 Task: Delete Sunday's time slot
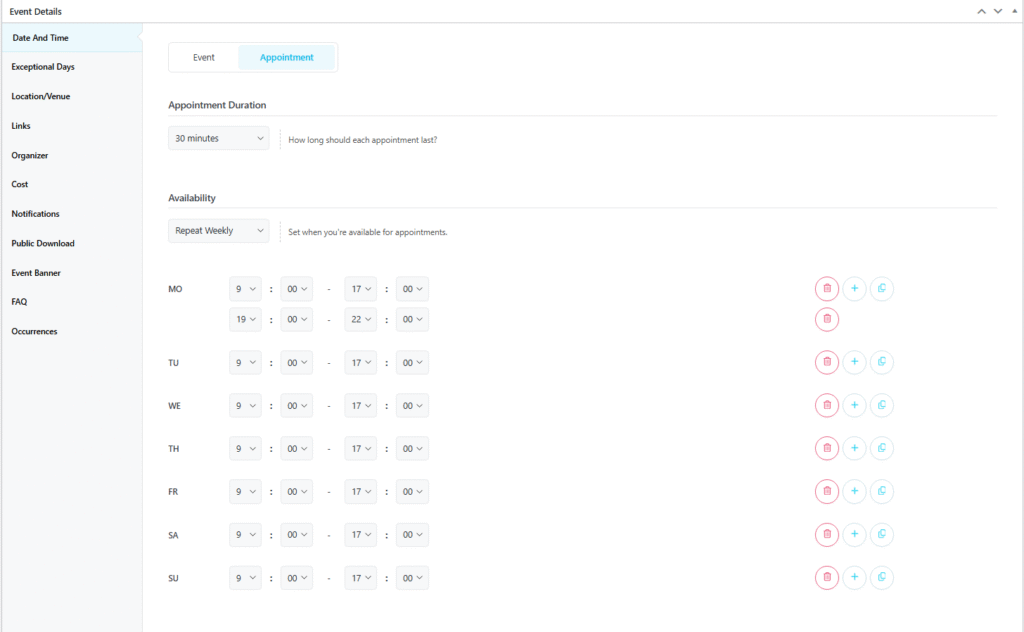827,578
